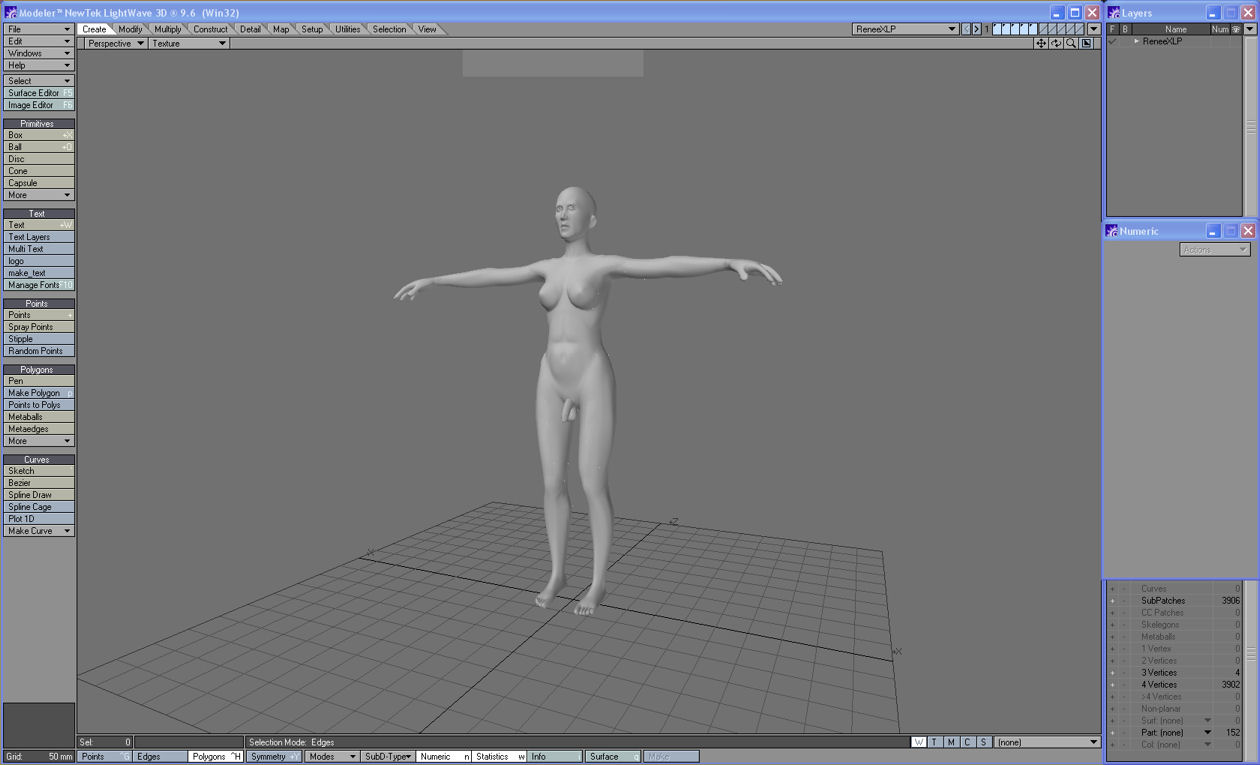Select the first foreground layer slot
Viewport: 1260px width, 765px height.
click(x=998, y=27)
